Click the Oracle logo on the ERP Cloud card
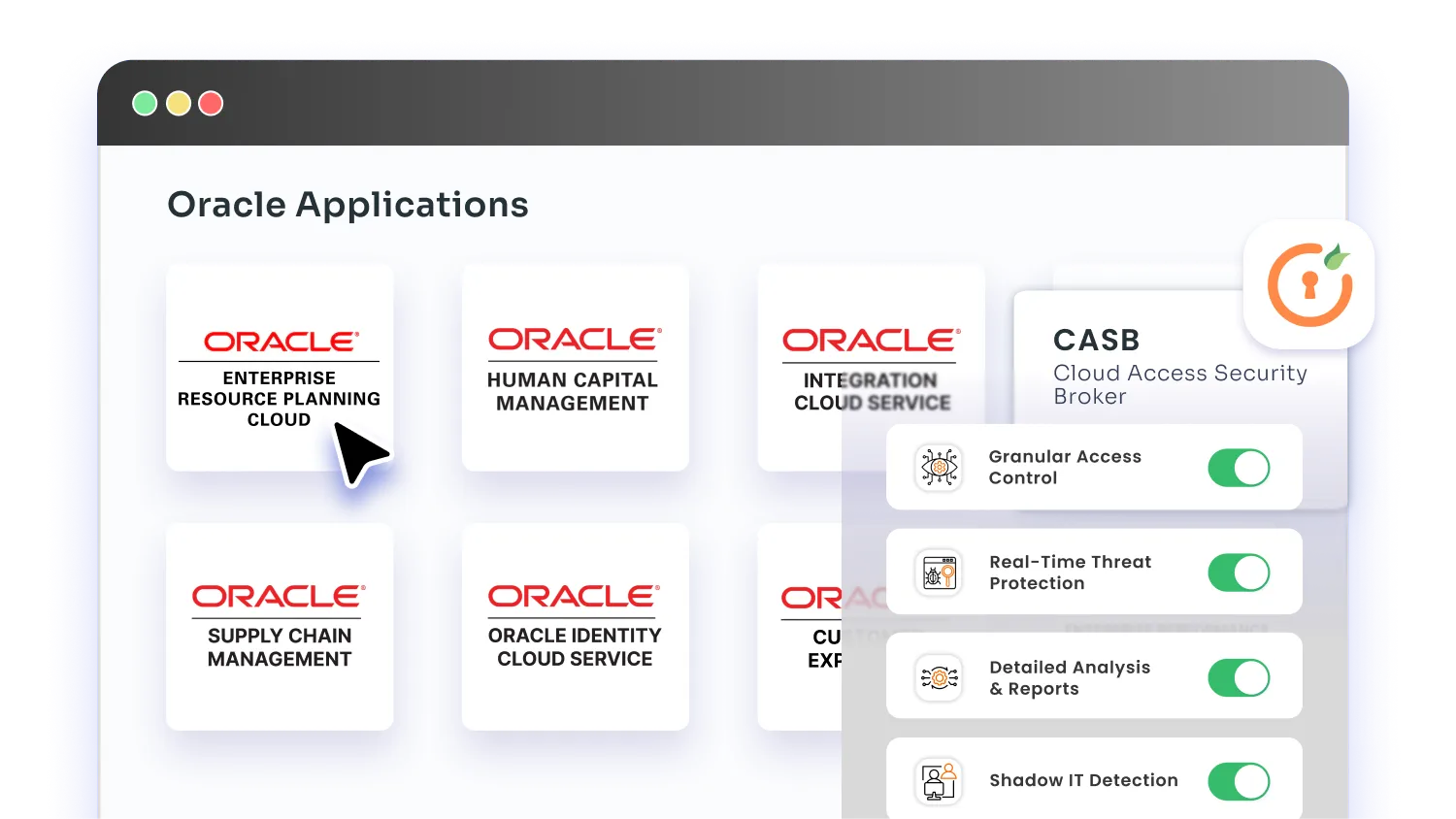 click(280, 340)
